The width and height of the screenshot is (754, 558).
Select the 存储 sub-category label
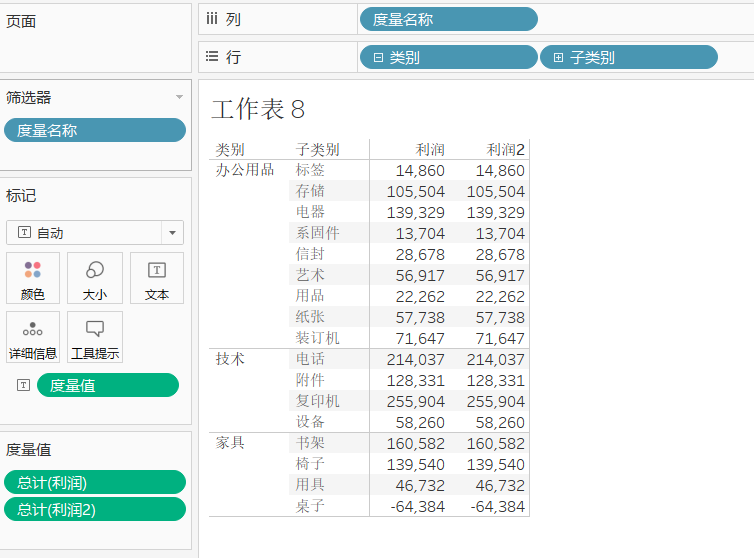coord(310,191)
